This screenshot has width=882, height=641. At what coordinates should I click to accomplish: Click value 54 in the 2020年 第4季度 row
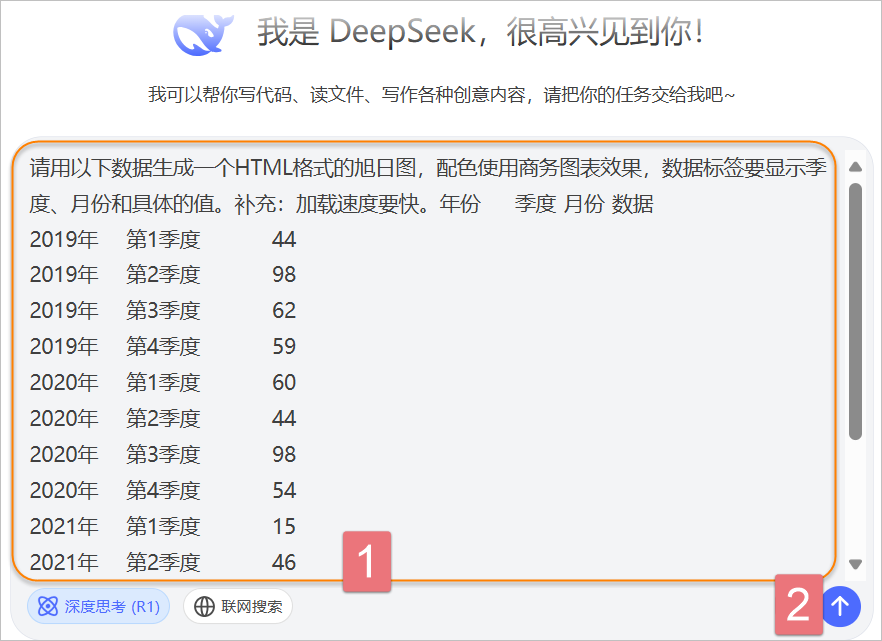tap(284, 491)
